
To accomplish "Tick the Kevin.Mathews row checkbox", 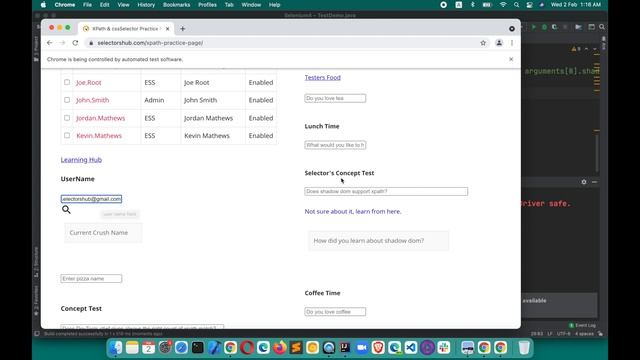I will pyautogui.click(x=67, y=135).
